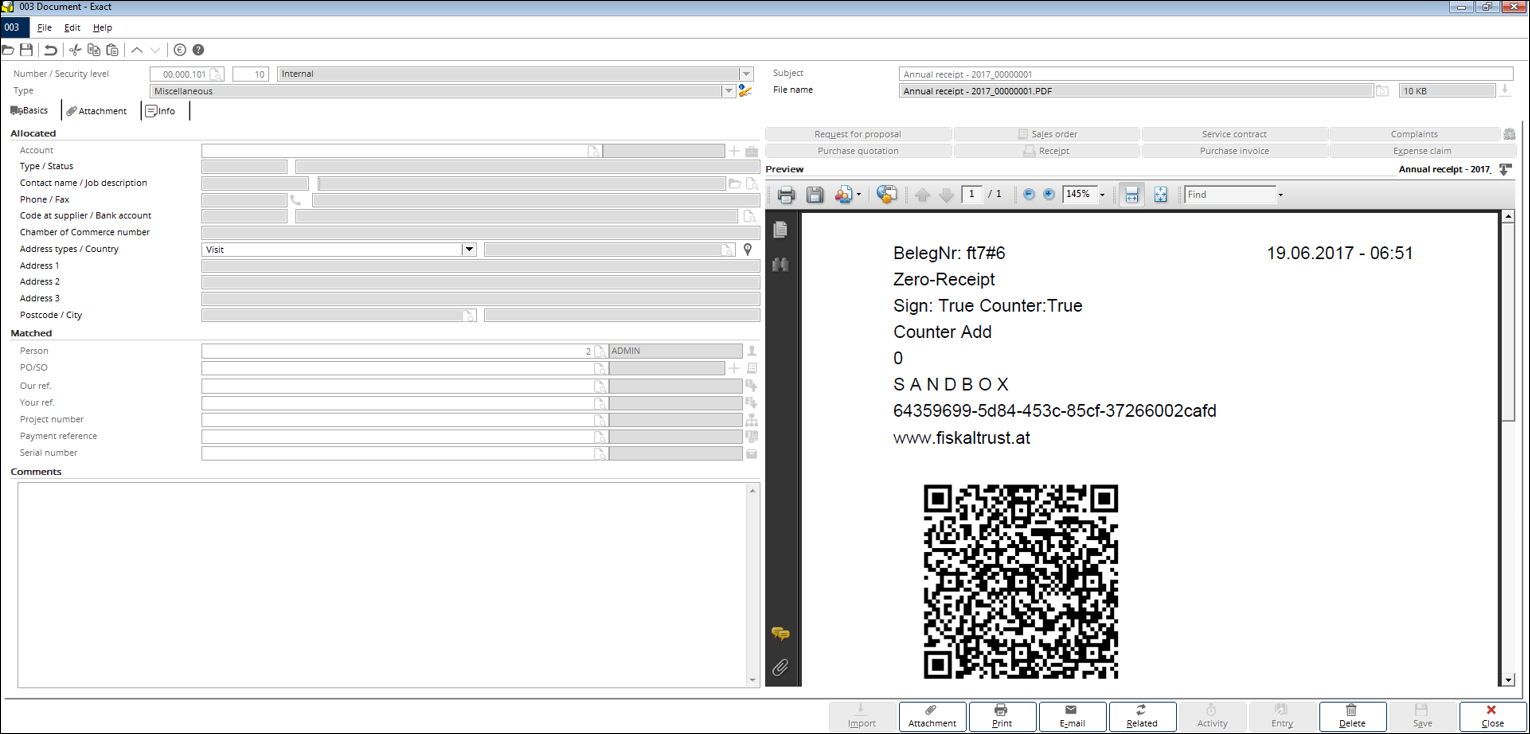This screenshot has height=734, width=1530.
Task: Click the QR code in the receipt
Action: click(1021, 582)
